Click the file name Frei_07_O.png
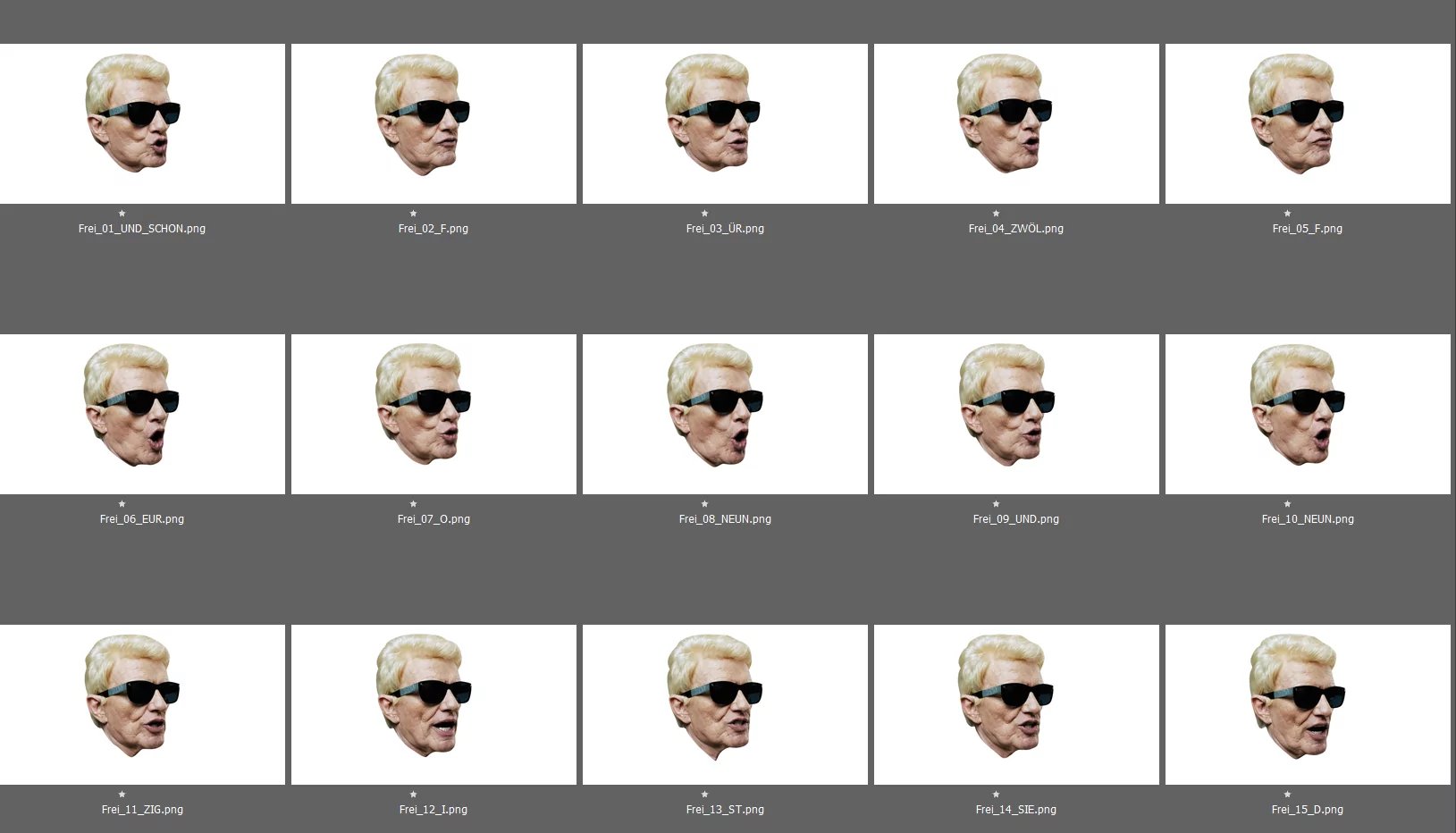Screen dimensions: 1456x833 pos(433,519)
